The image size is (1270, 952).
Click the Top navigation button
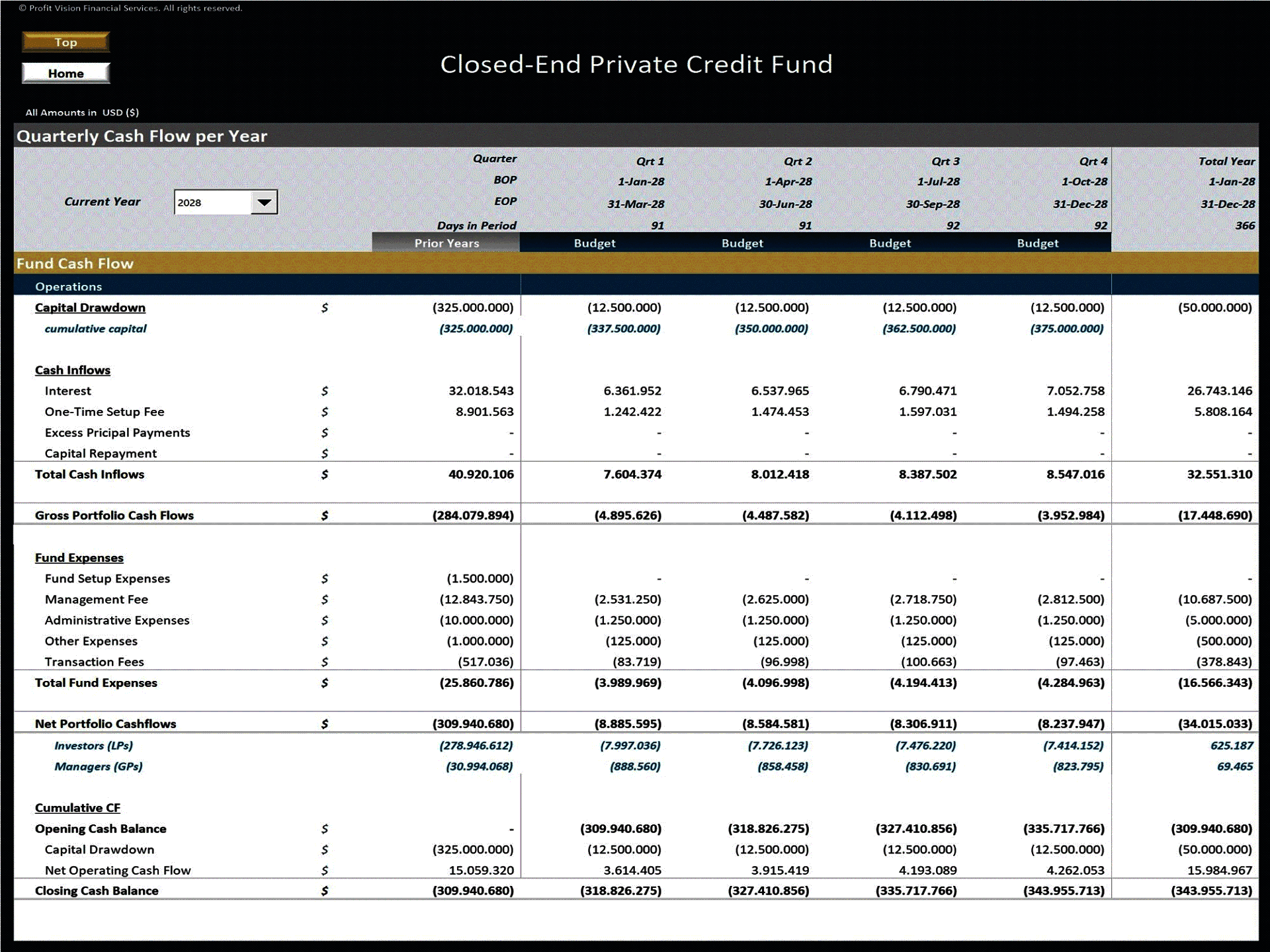(65, 42)
